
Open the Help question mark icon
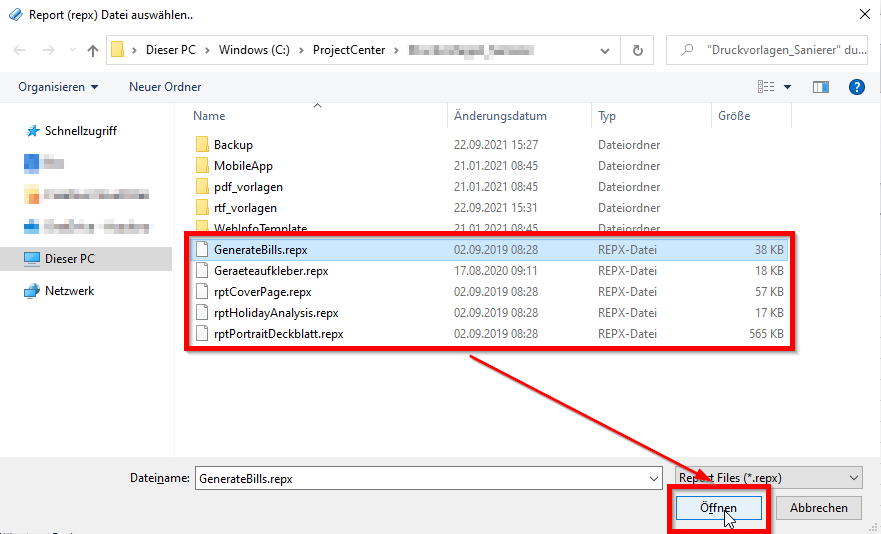tap(856, 87)
